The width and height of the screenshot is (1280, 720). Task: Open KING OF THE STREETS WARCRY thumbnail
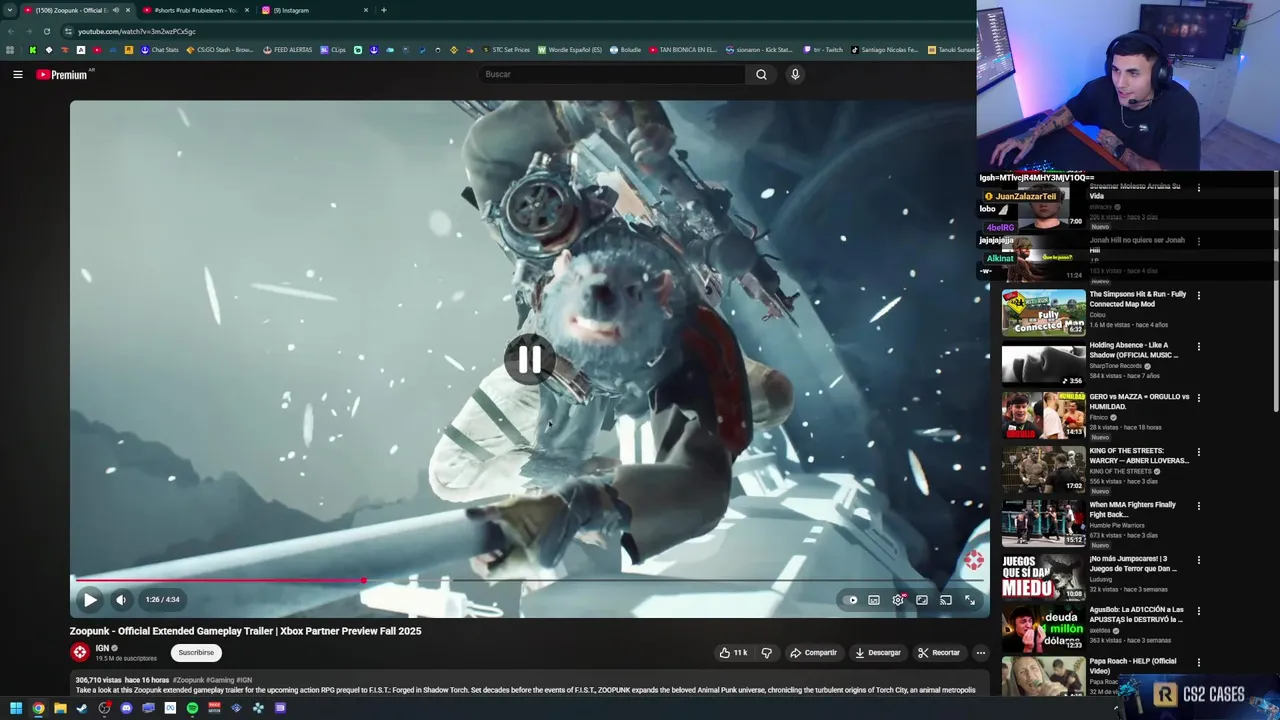click(1043, 469)
